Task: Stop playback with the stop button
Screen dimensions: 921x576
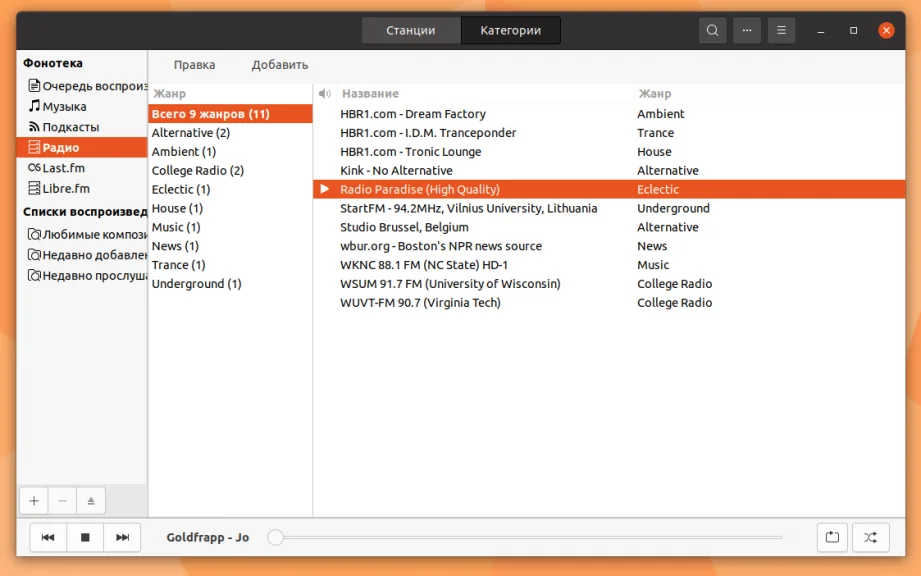Action: coord(85,538)
